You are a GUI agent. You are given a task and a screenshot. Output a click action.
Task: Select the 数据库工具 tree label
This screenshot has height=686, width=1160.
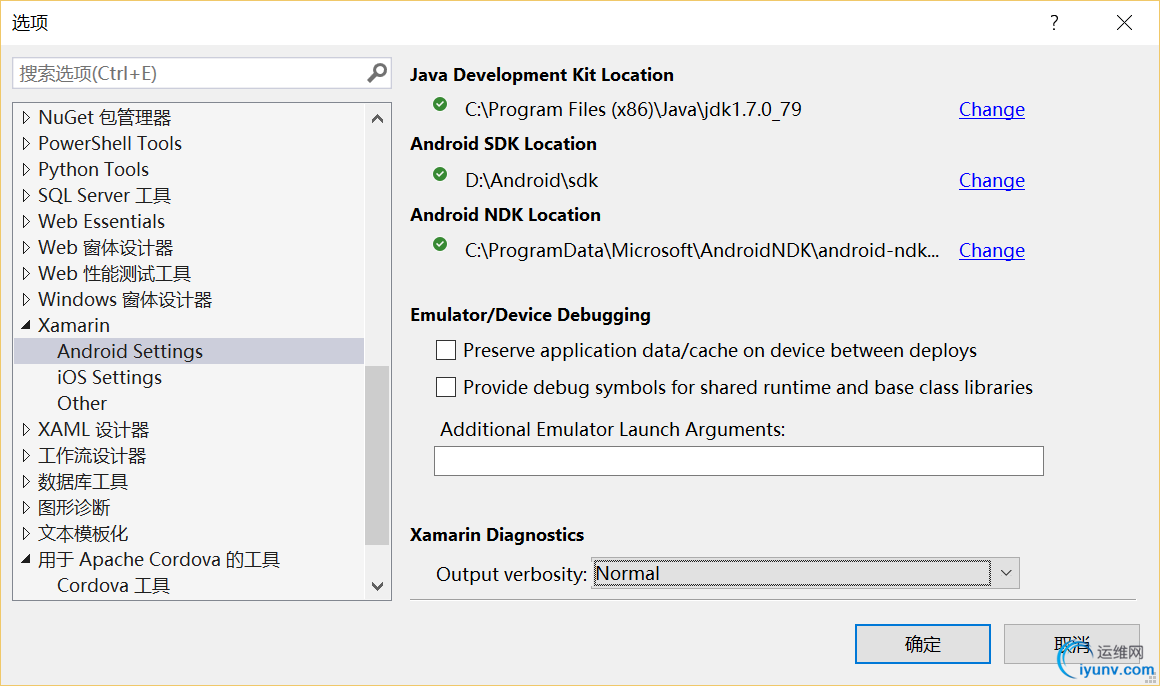[83, 482]
